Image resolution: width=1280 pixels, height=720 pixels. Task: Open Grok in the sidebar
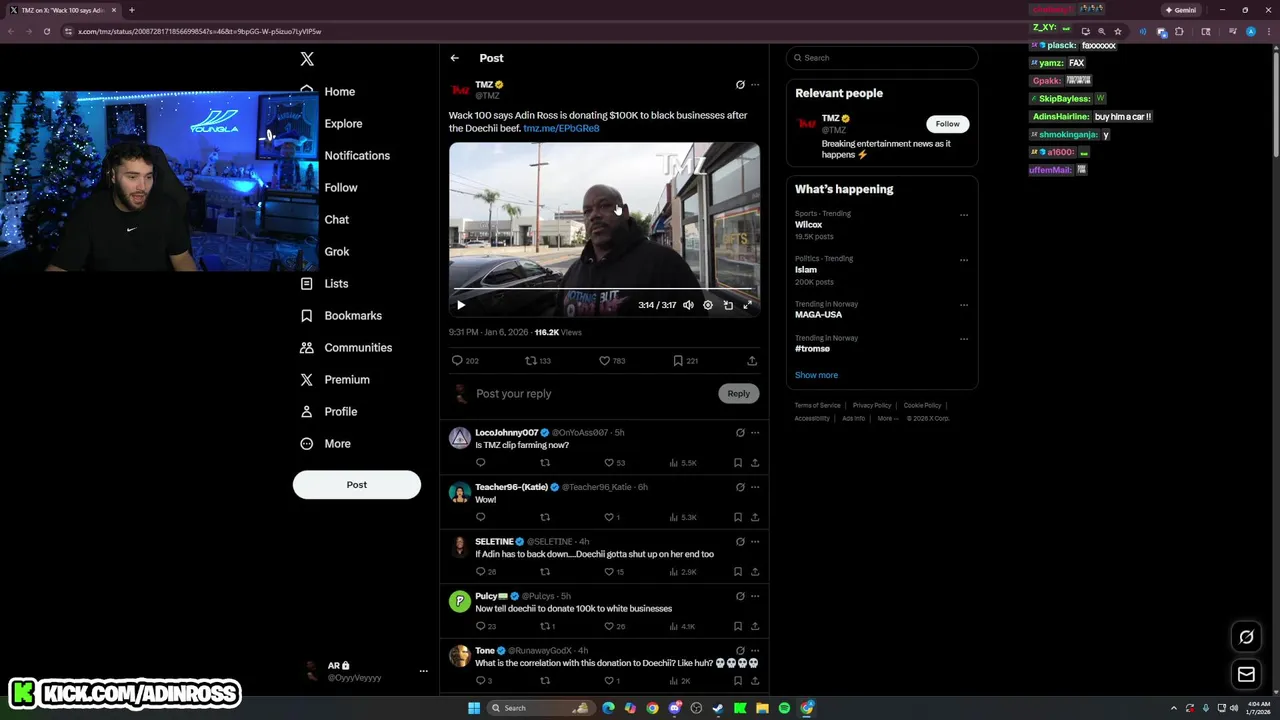pyautogui.click(x=336, y=251)
